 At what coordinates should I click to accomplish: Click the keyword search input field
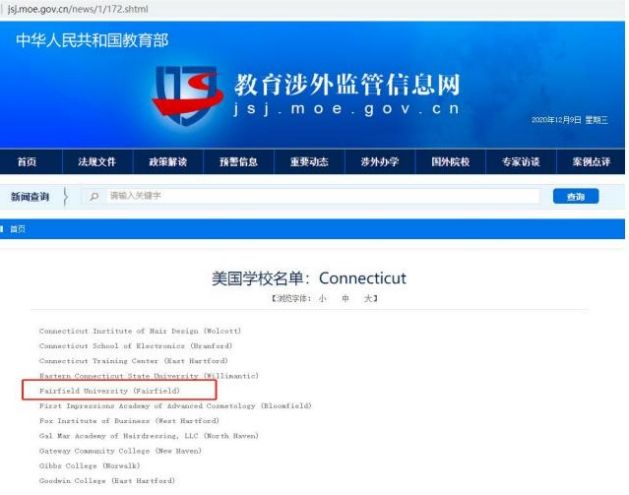point(323,196)
